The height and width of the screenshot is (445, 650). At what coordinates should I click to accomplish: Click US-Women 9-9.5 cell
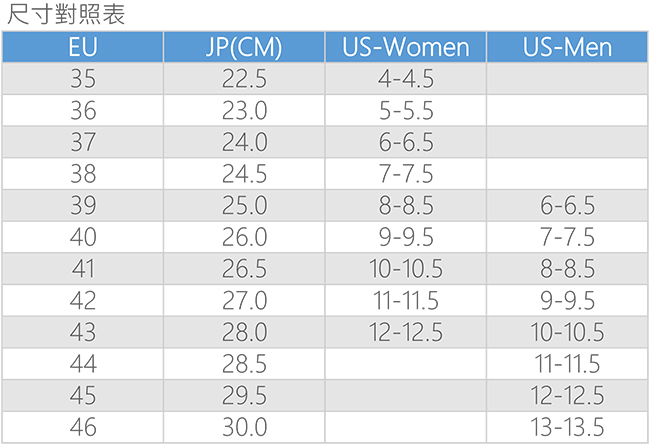pyautogui.click(x=405, y=237)
